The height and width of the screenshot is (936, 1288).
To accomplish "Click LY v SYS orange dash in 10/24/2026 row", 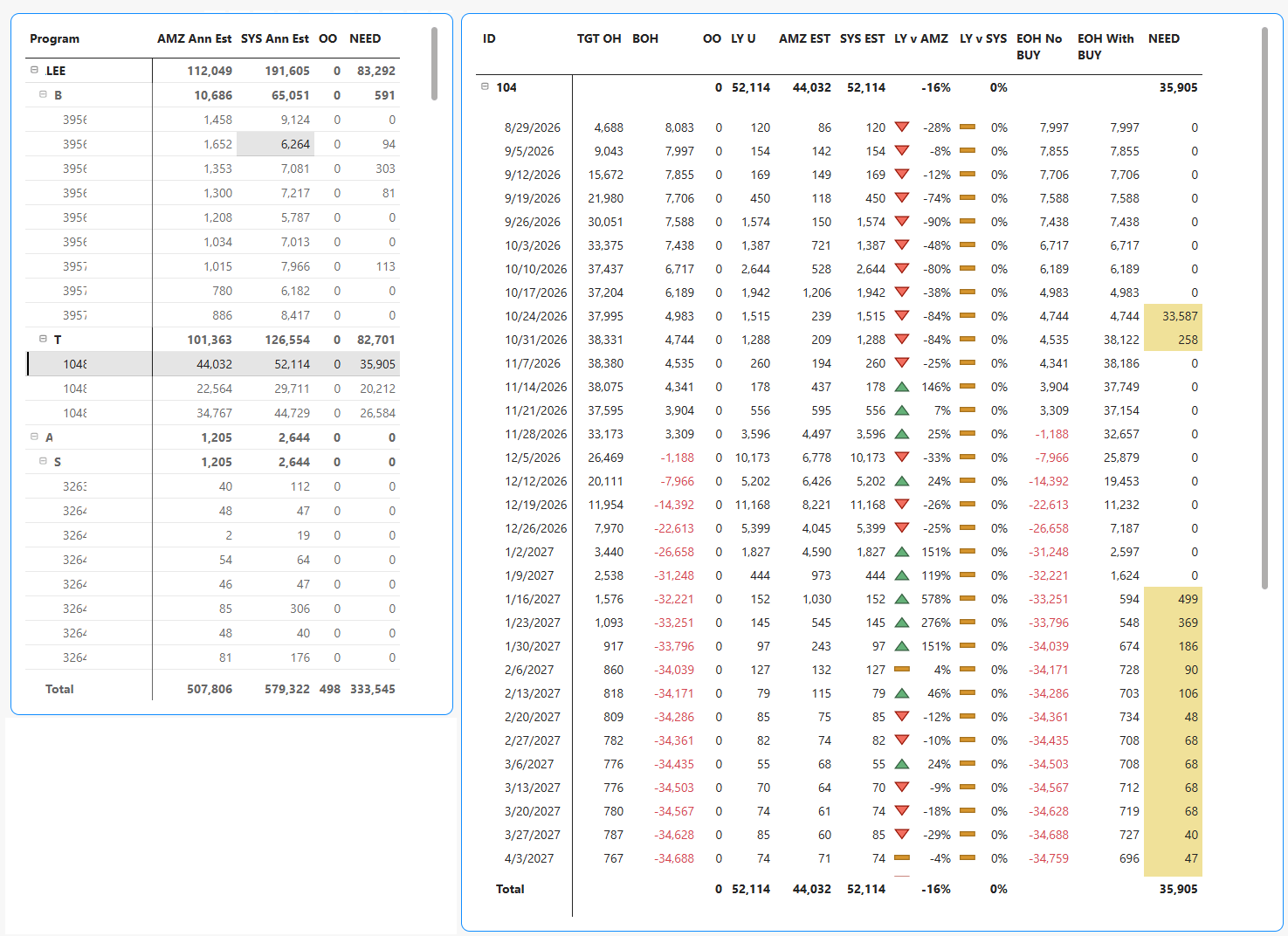I will 968,316.
